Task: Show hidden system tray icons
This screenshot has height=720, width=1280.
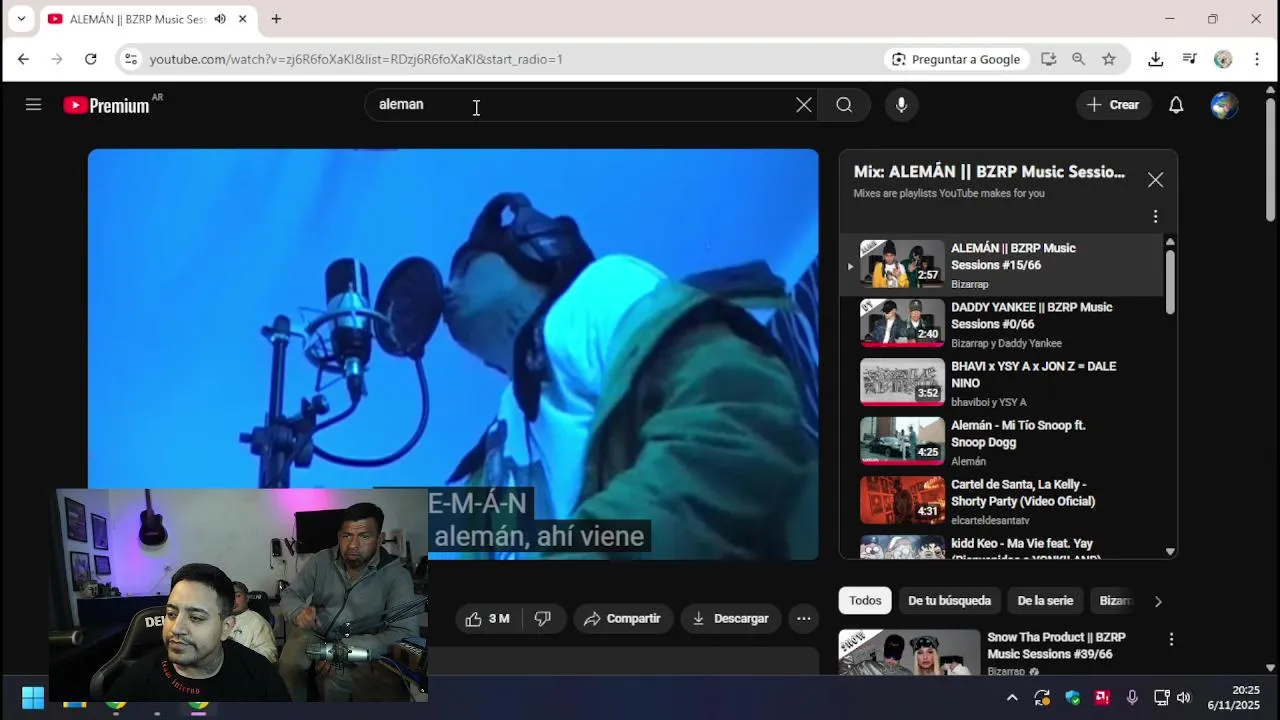Action: pyautogui.click(x=1012, y=698)
